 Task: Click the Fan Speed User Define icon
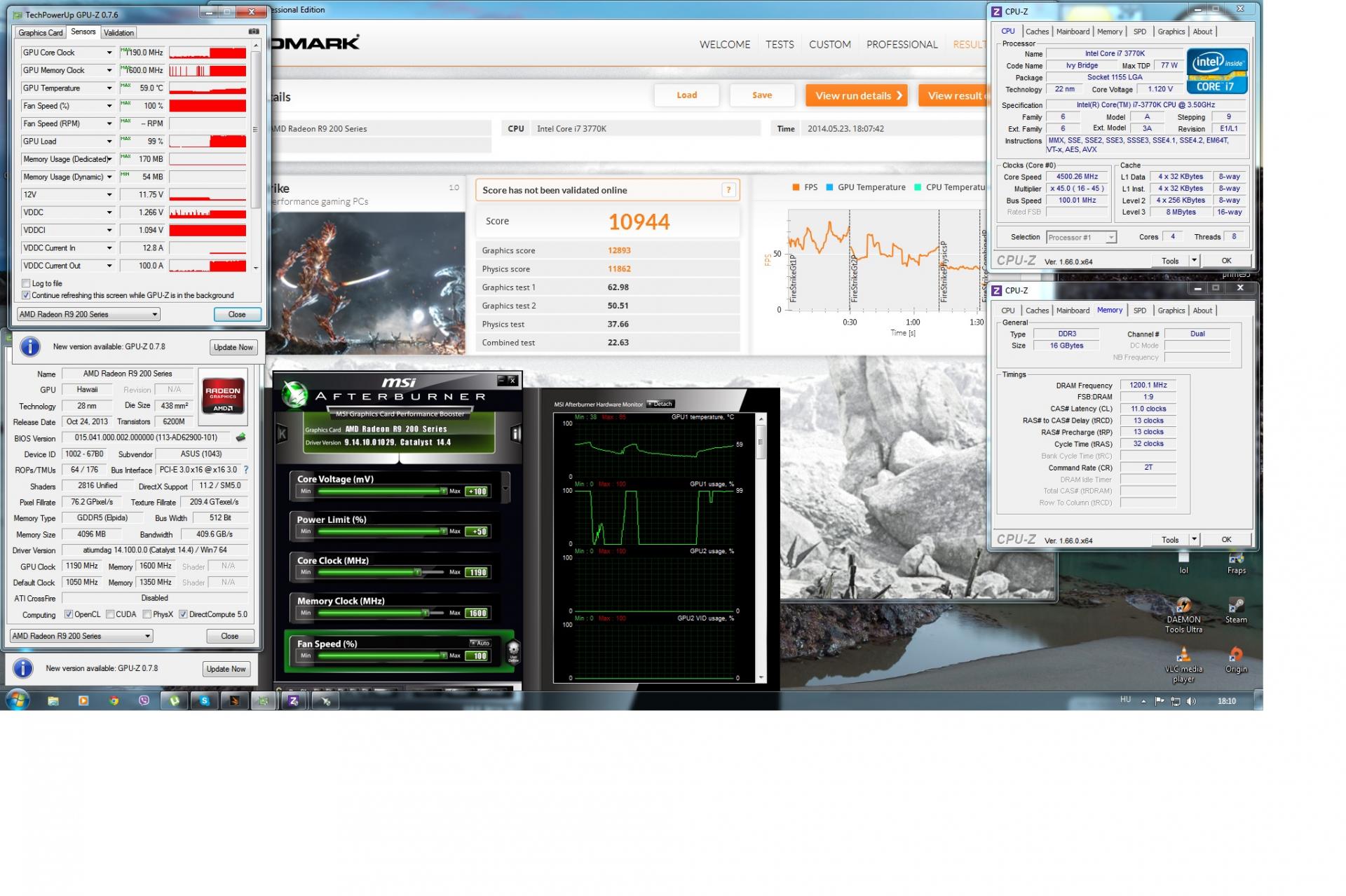point(513,651)
